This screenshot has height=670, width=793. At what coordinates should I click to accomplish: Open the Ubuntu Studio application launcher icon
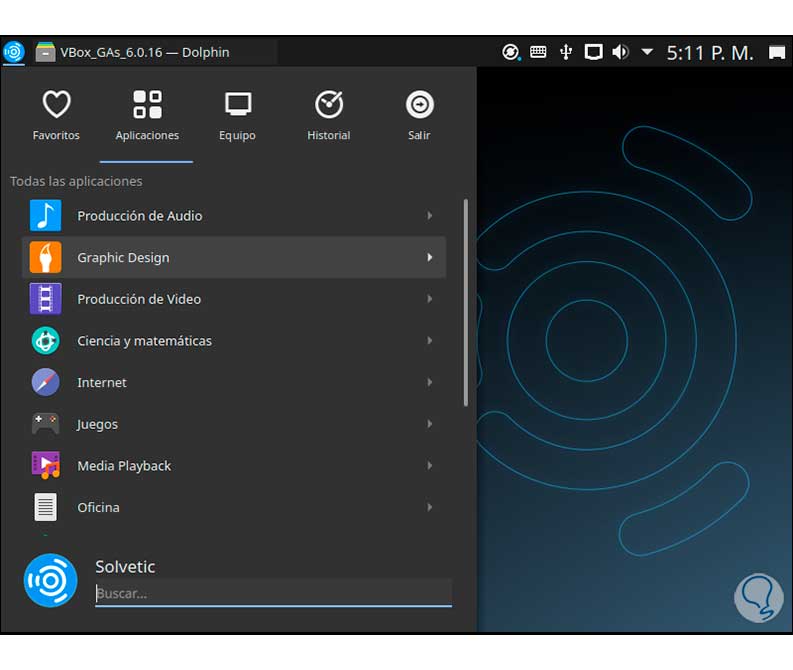(14, 52)
